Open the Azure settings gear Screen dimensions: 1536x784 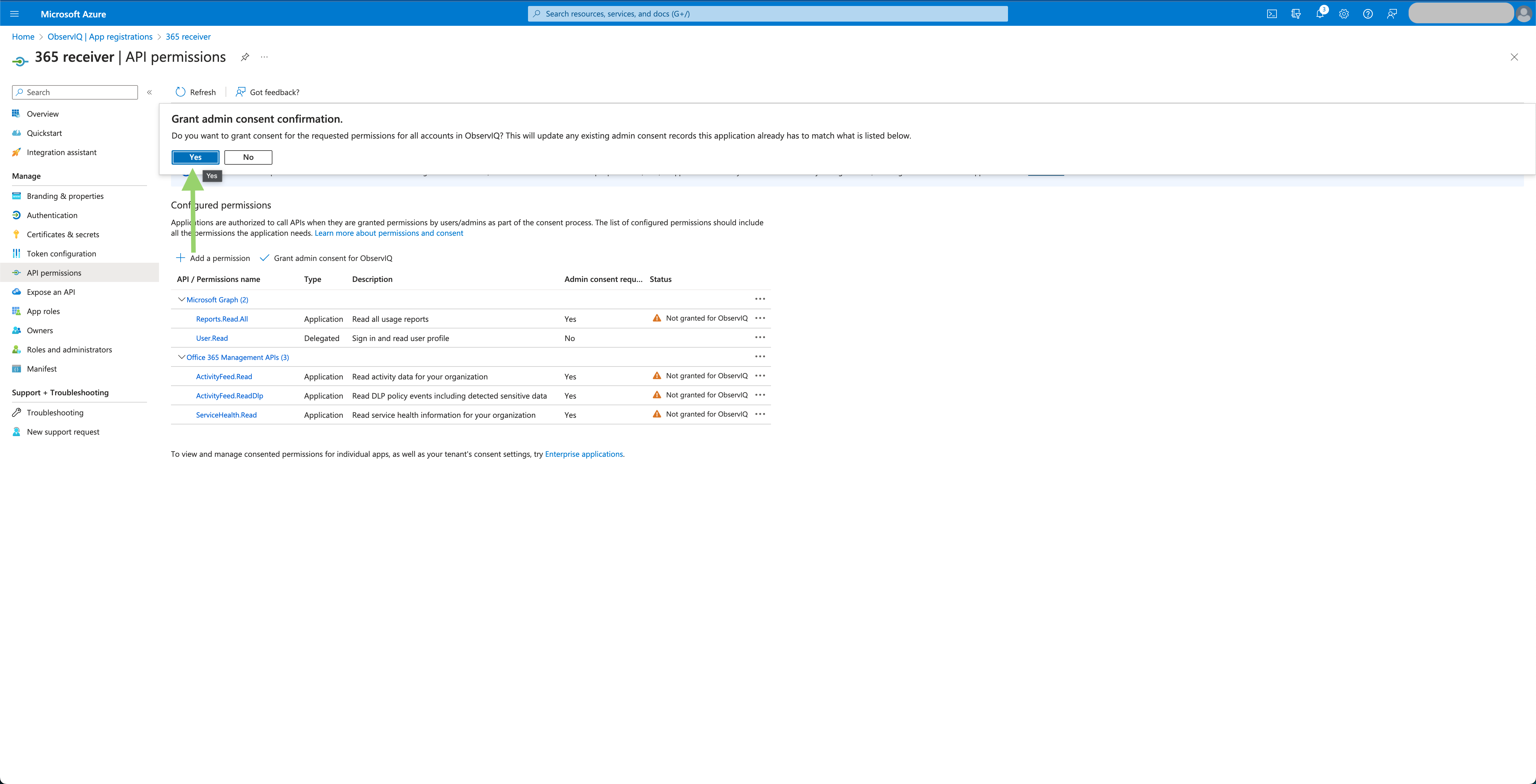[1343, 13]
